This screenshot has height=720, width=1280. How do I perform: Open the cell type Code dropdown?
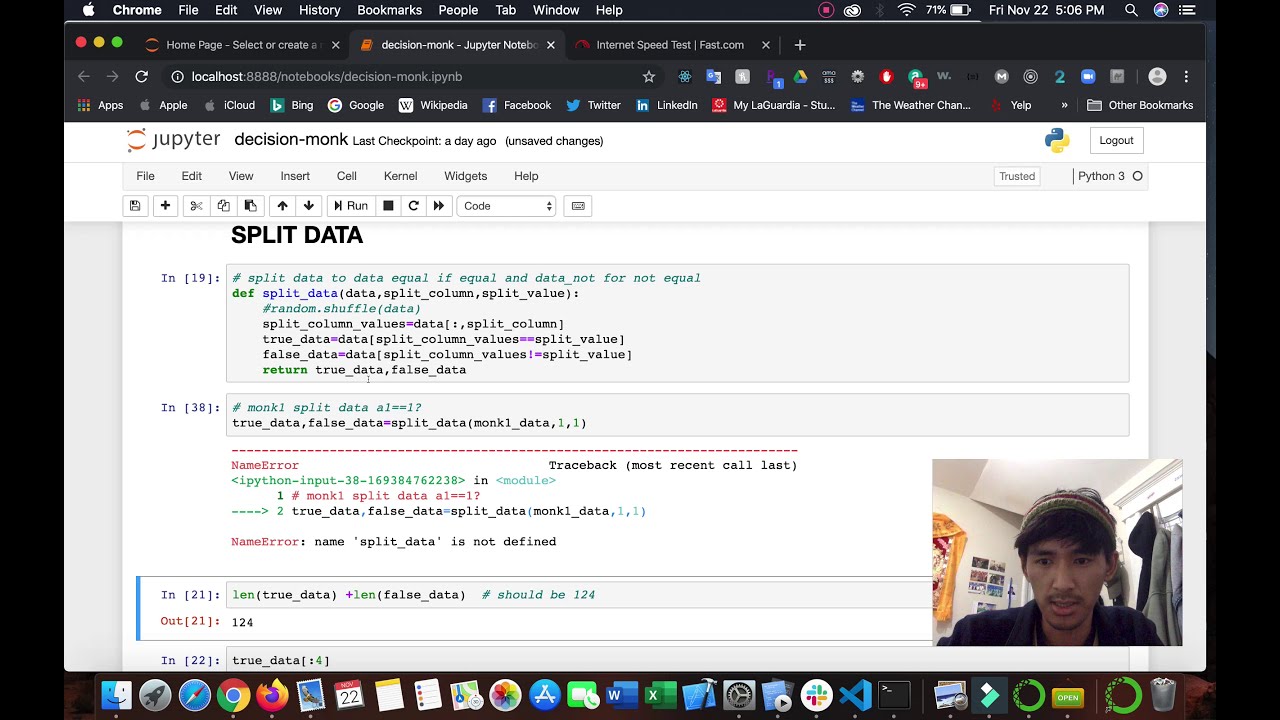coord(507,206)
